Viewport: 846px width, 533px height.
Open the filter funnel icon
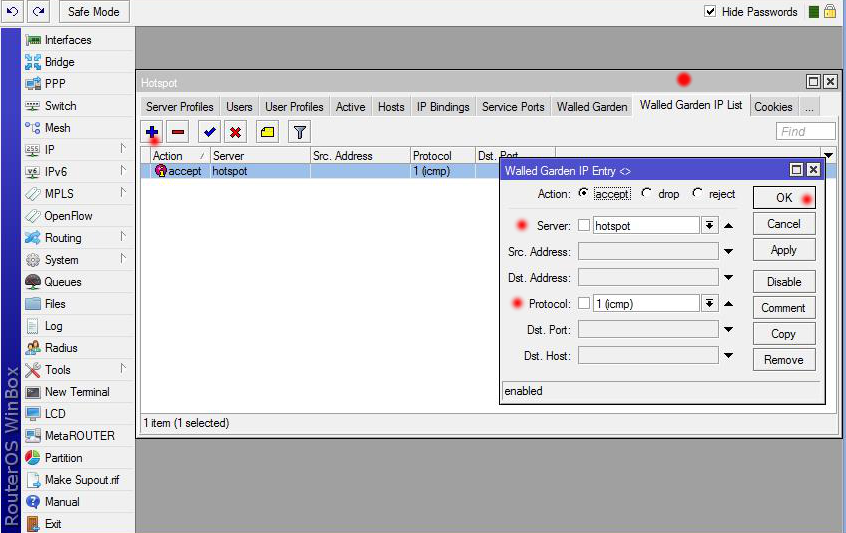click(x=299, y=131)
